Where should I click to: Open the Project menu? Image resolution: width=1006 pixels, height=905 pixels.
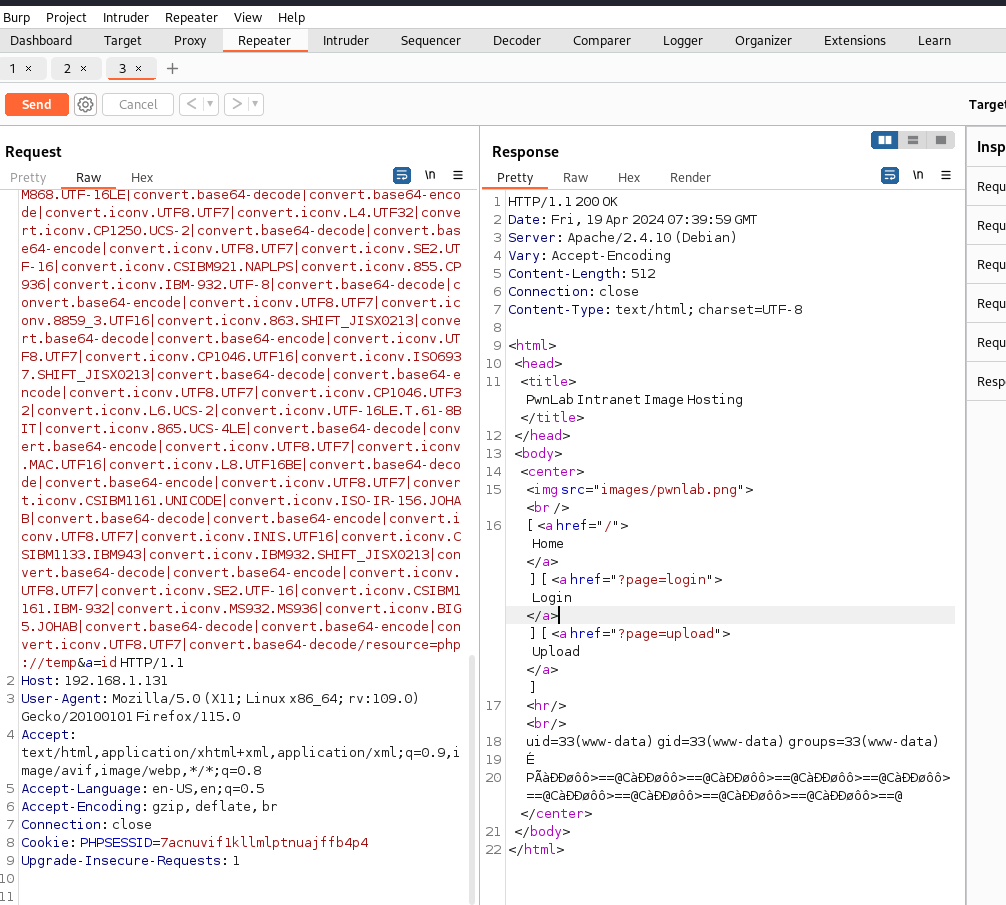(66, 17)
